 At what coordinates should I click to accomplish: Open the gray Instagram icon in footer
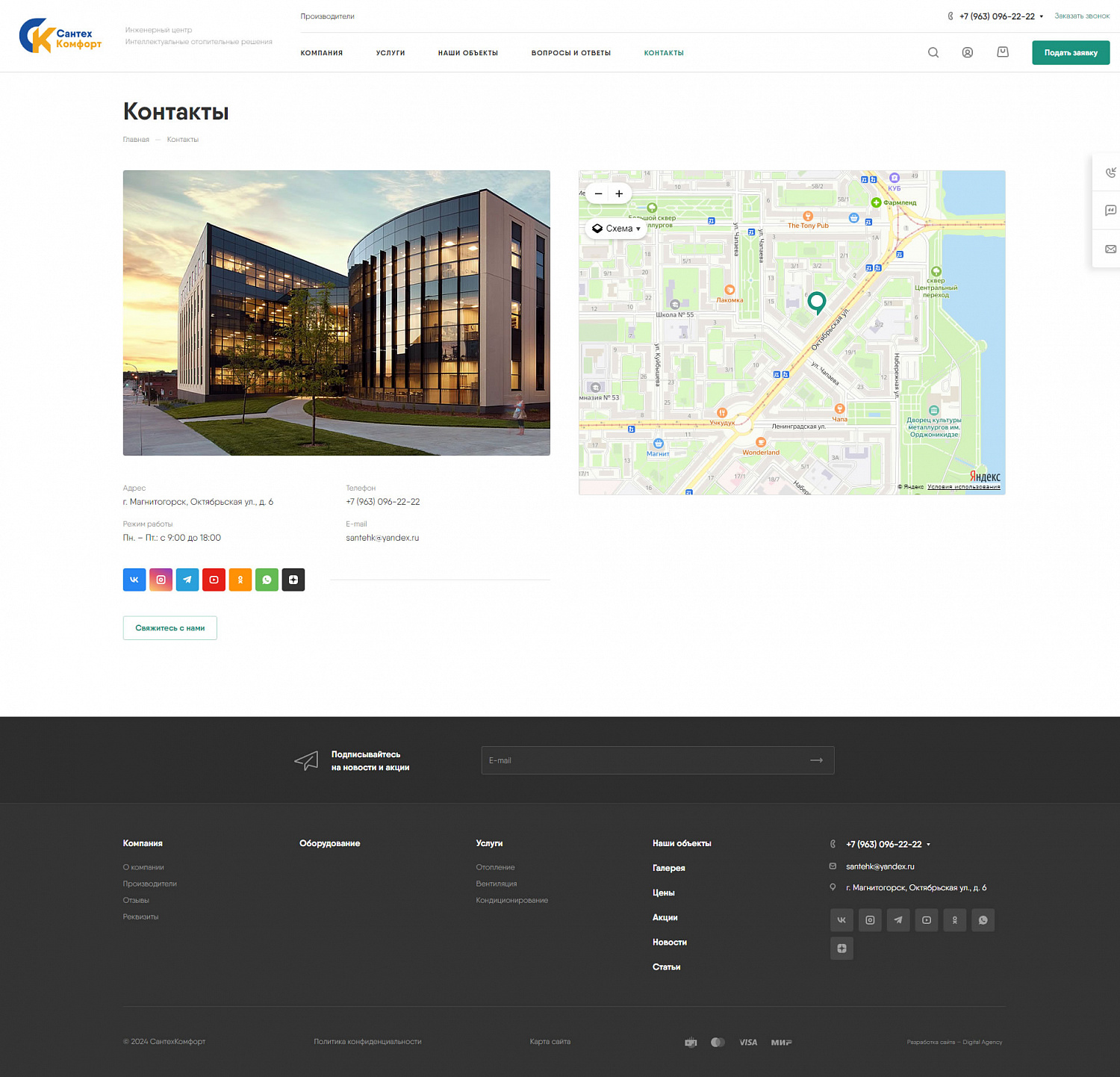[870, 920]
